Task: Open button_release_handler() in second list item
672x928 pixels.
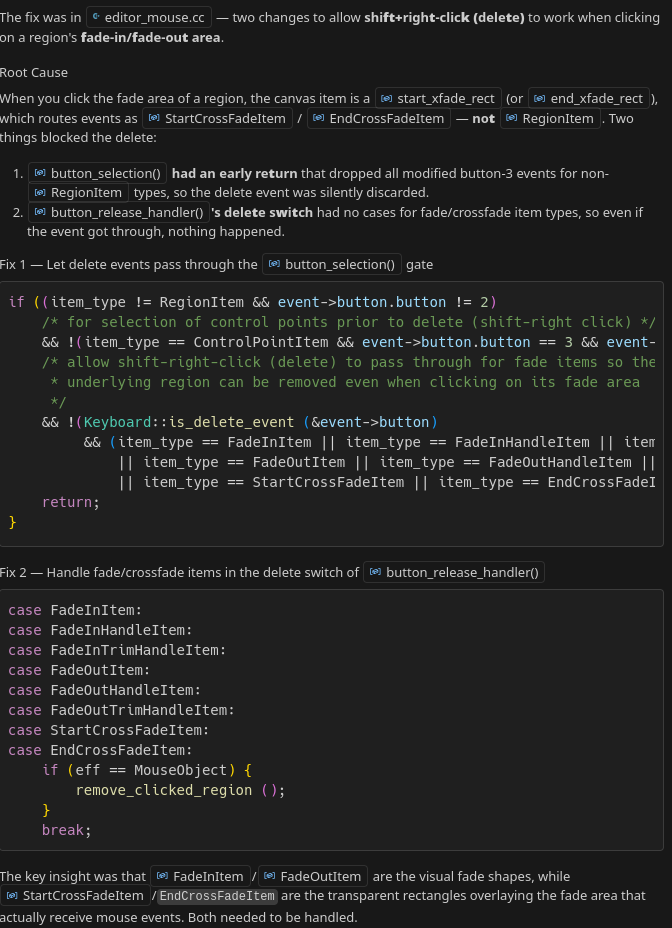Action: 118,212
